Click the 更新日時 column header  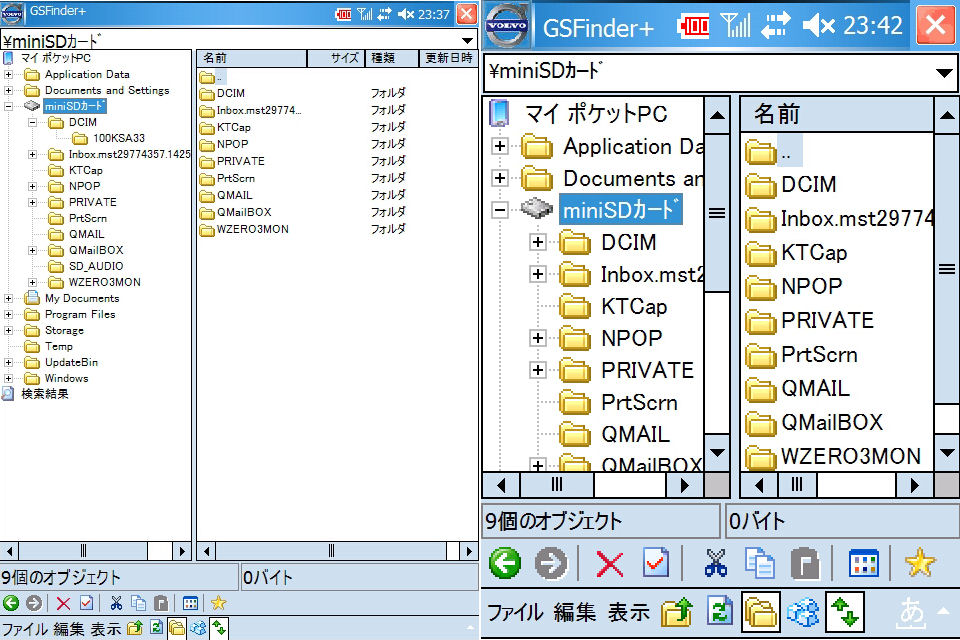coord(448,58)
